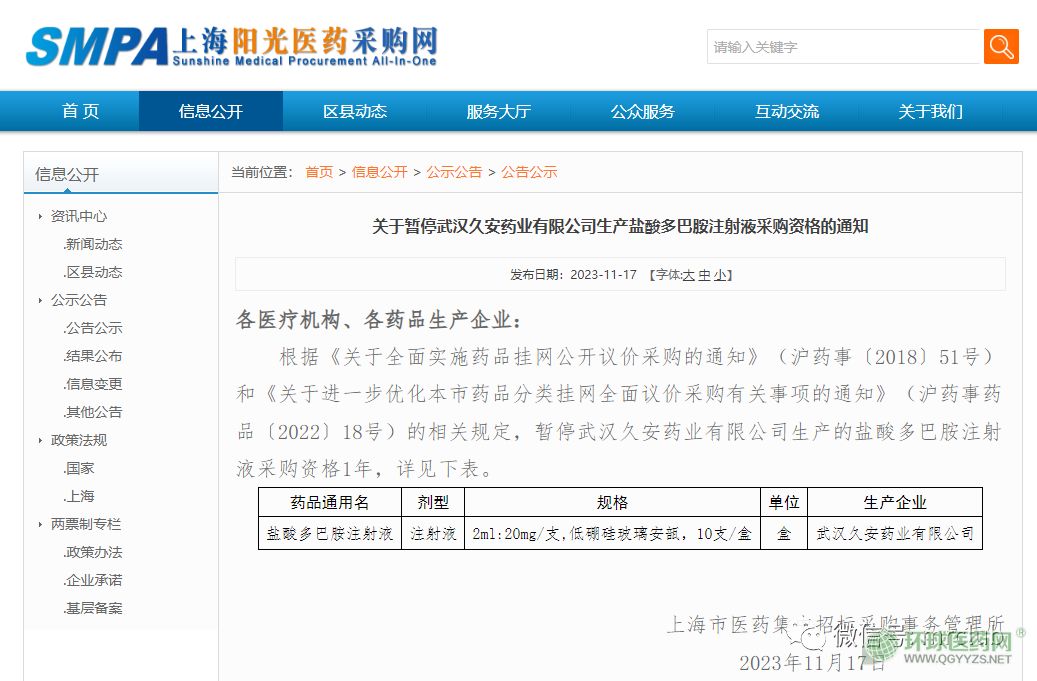Open the 关于我们 navigation tab
Image resolution: width=1037 pixels, height=681 pixels.
[930, 111]
